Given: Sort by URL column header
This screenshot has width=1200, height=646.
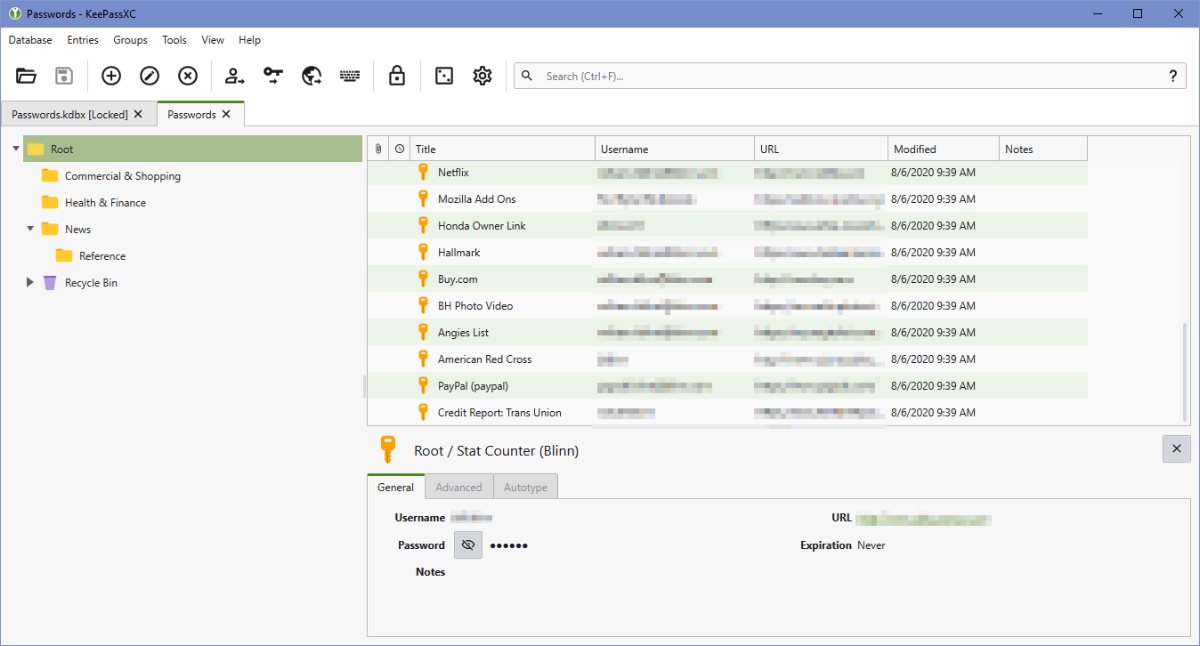Looking at the screenshot, I should tap(821, 149).
